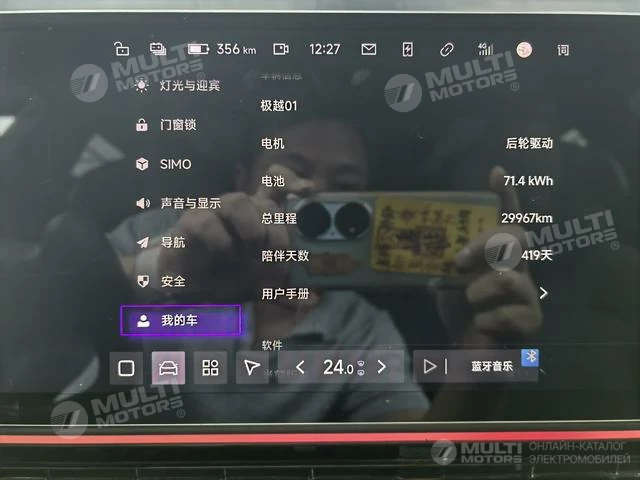Tap the unlocked padlock status icon

122,49
